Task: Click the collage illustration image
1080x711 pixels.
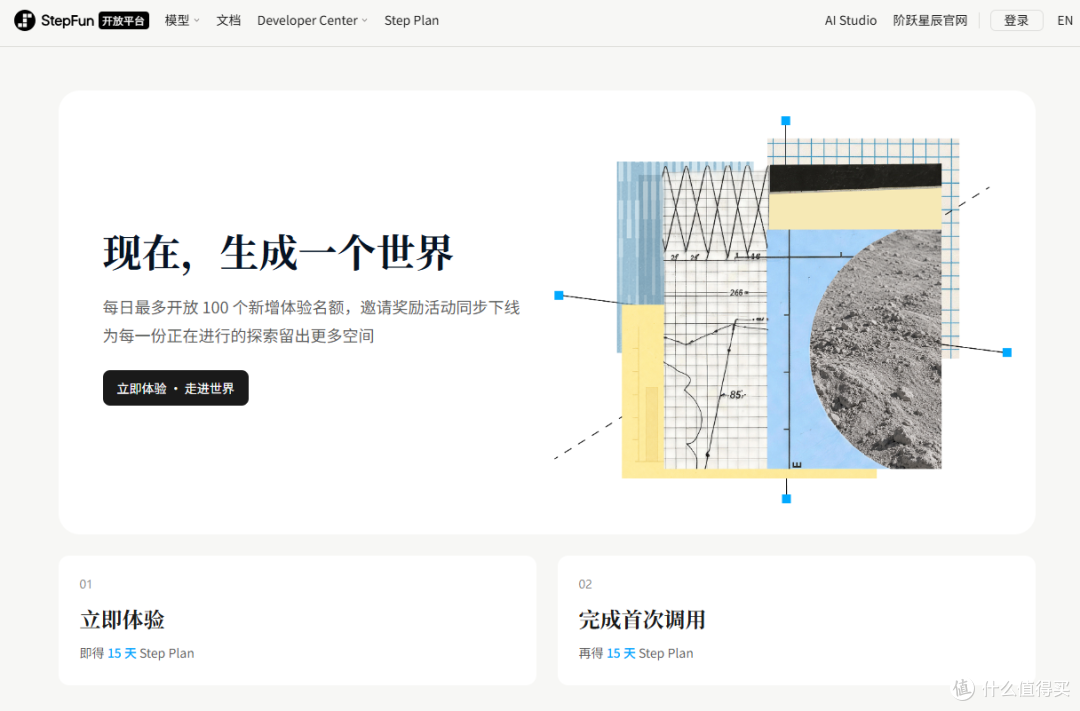Action: pyautogui.click(x=783, y=310)
